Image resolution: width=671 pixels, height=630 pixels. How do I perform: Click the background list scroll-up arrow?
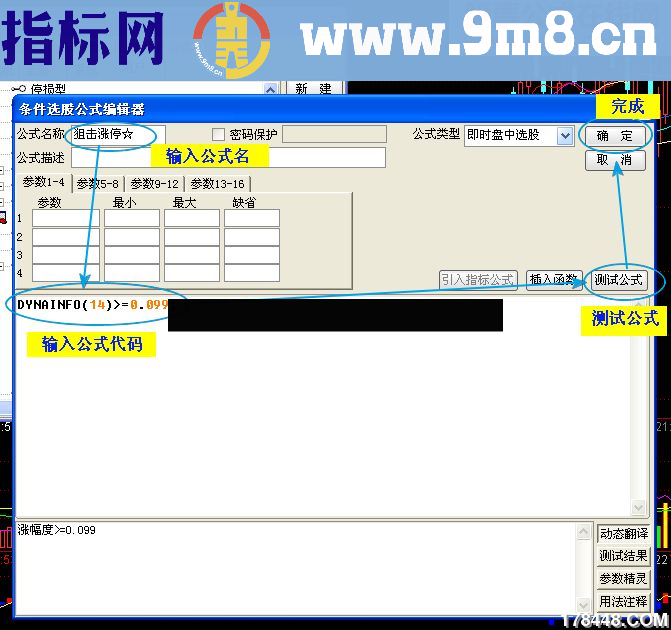point(270,89)
